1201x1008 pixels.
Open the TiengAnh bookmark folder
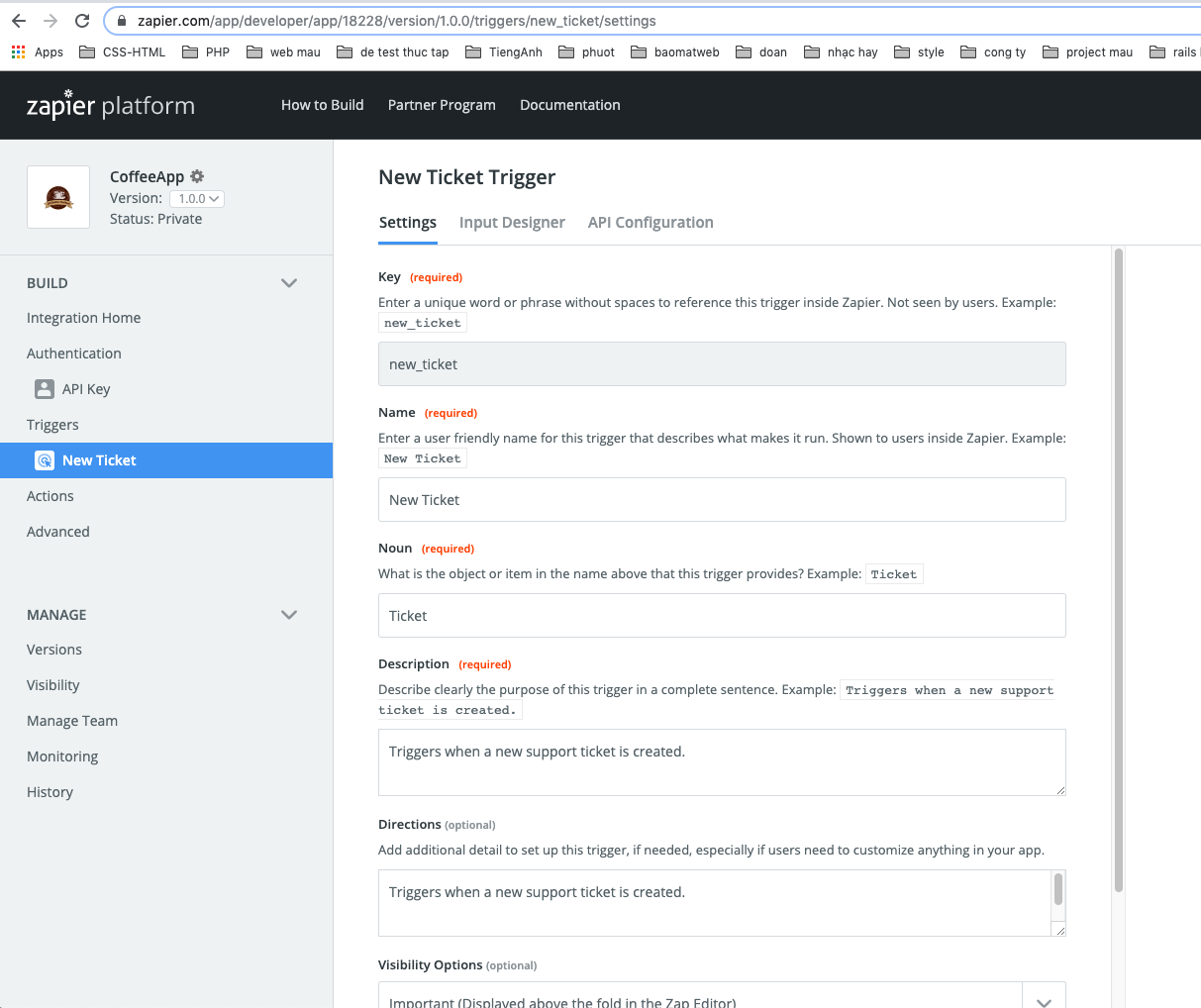(504, 52)
